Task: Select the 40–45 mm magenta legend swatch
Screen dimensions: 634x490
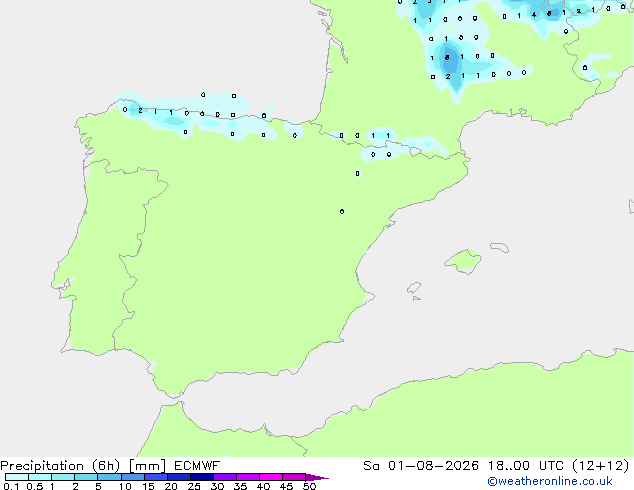Action: (271, 477)
